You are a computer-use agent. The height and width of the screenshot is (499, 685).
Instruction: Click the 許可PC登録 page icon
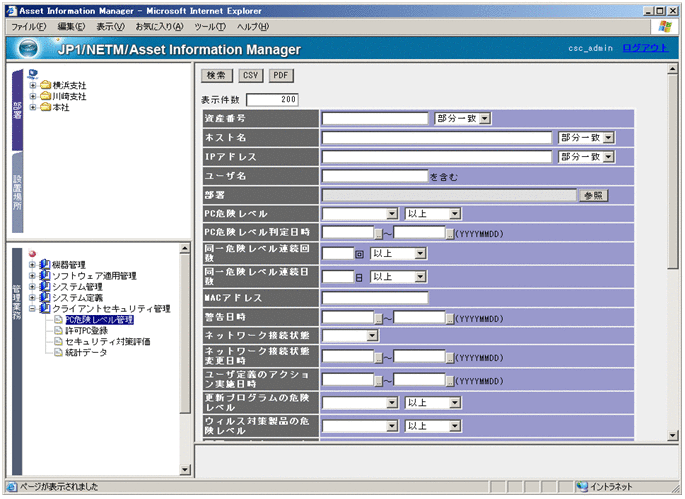point(57,331)
